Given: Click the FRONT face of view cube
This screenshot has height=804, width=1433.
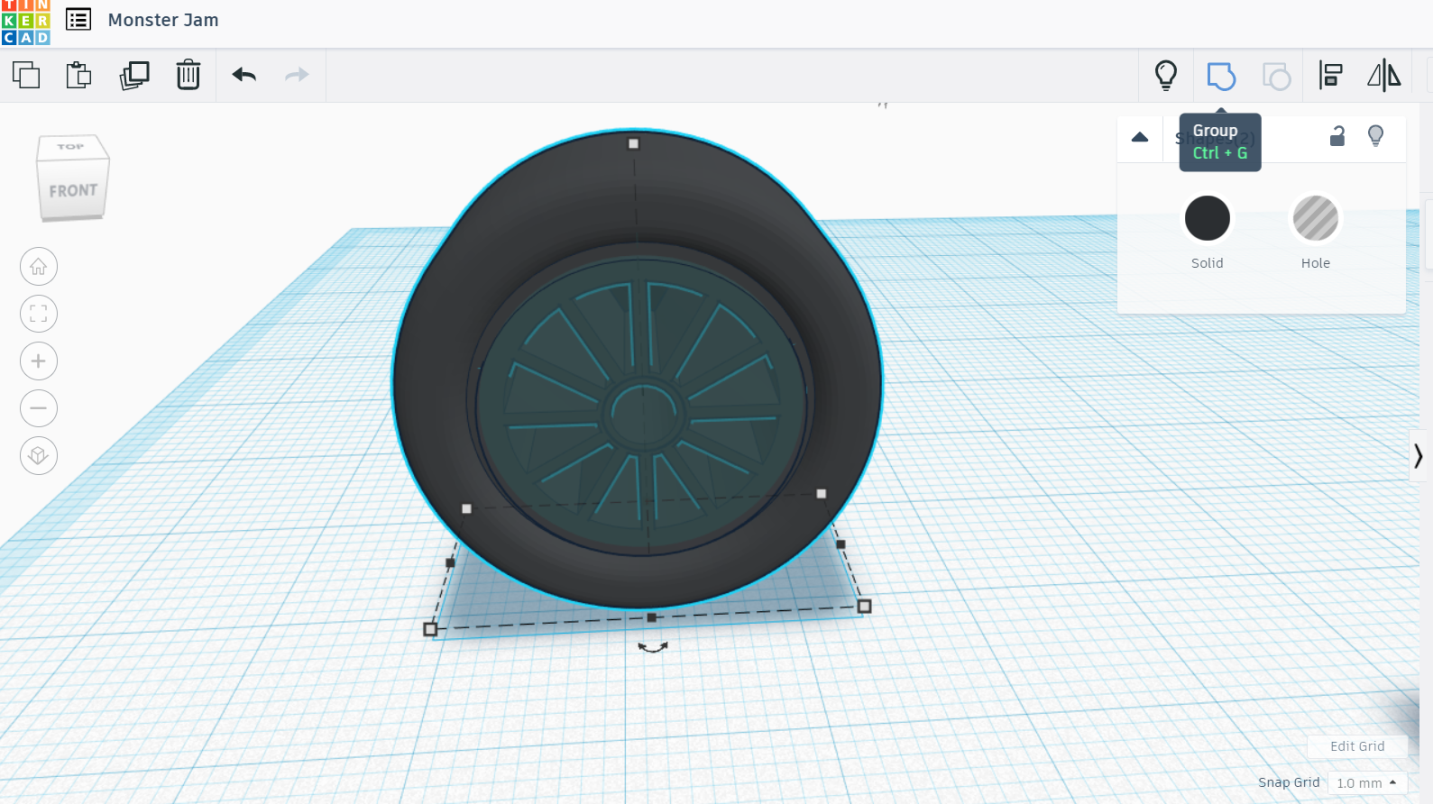Looking at the screenshot, I should (x=73, y=190).
